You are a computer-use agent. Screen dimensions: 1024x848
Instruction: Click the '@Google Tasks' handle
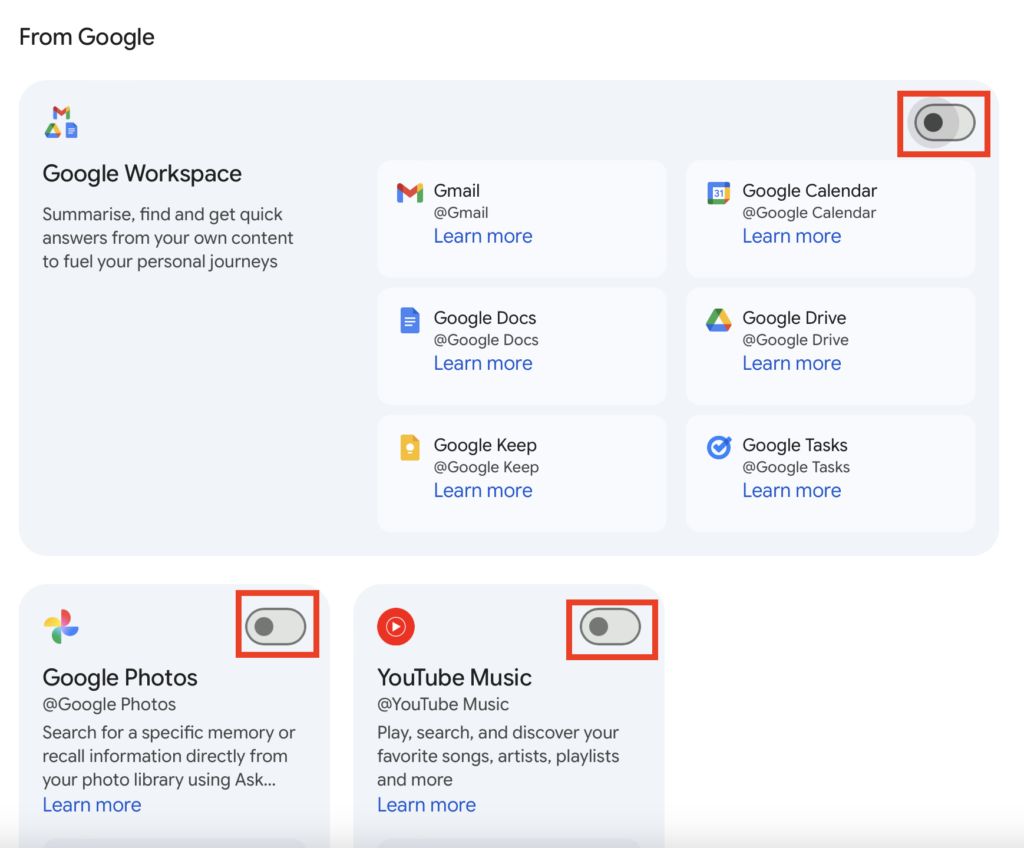(x=796, y=468)
